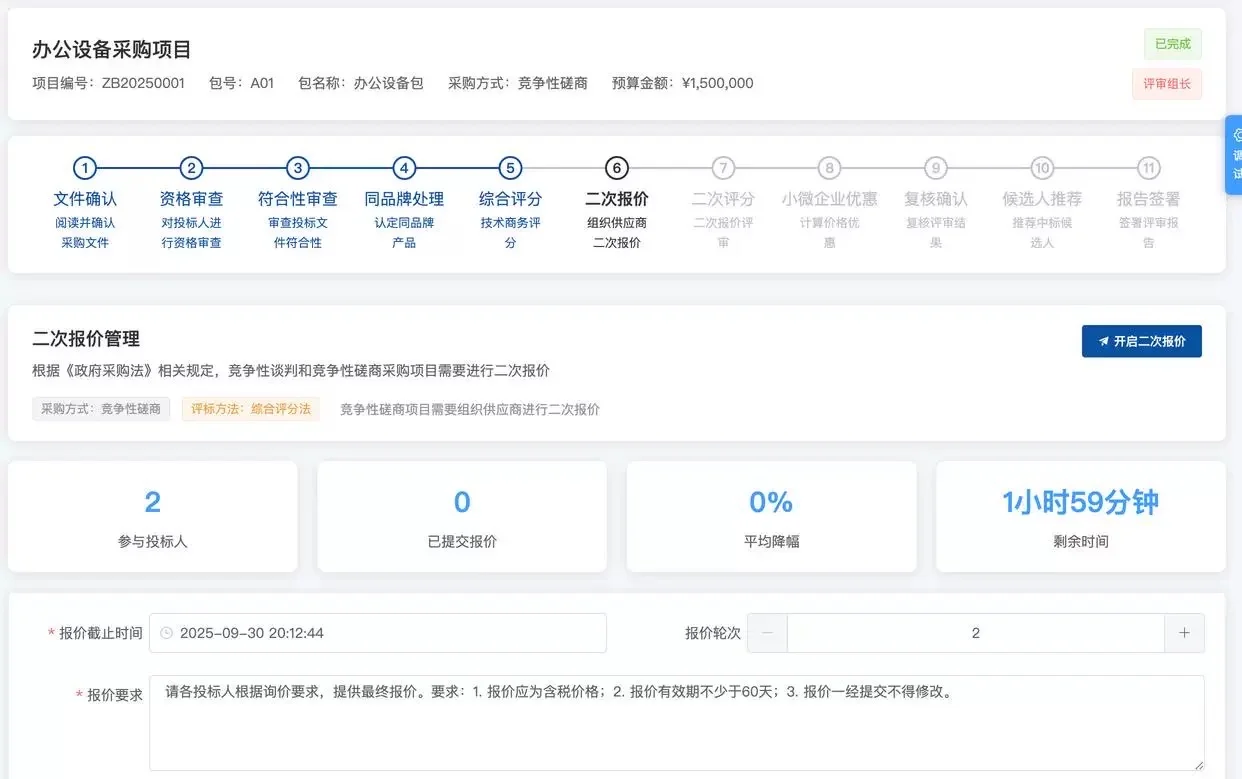Click the 报价截止时间 input field

coord(380,632)
